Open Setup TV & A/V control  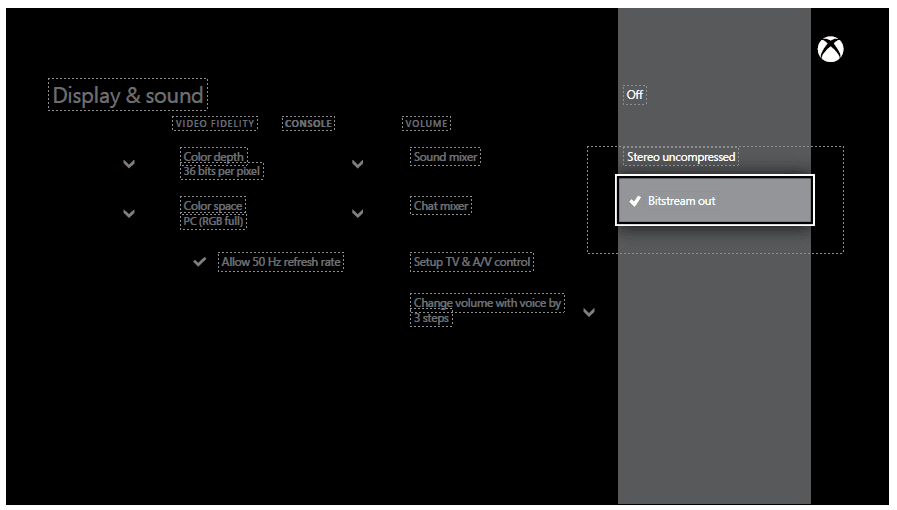tap(472, 262)
